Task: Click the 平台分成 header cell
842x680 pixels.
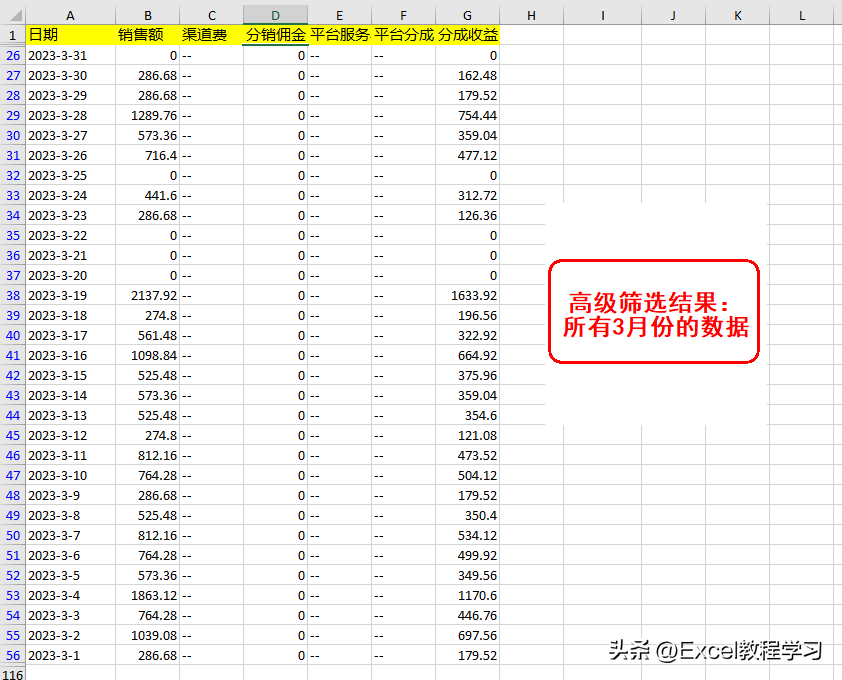Action: pos(403,35)
